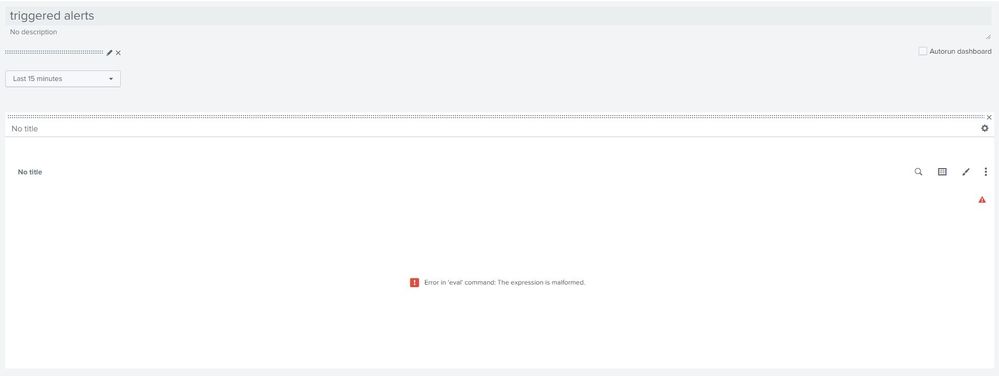Open the search editor magnifier icon
Viewport: 999px width, 376px height.
(918, 171)
